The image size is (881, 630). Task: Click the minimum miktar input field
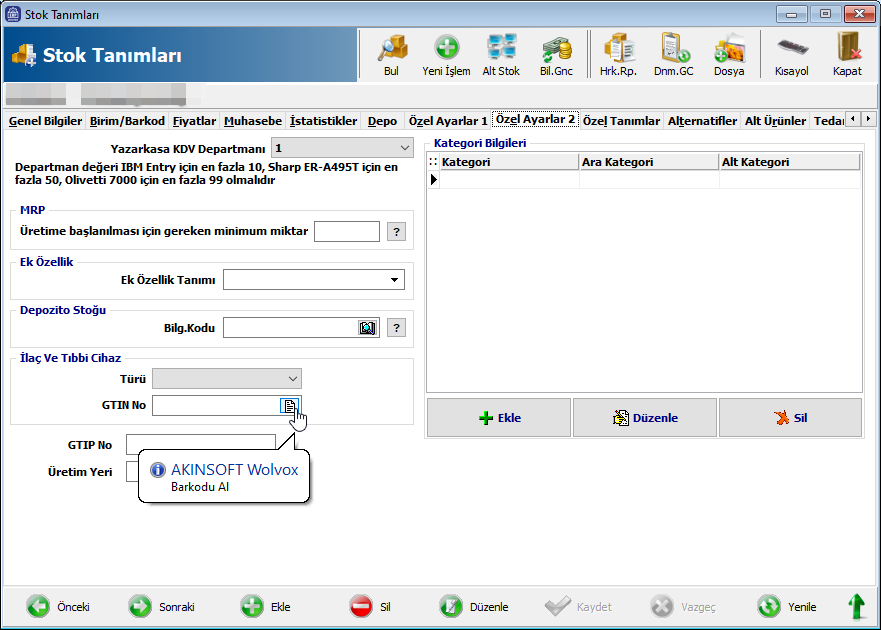[346, 232]
